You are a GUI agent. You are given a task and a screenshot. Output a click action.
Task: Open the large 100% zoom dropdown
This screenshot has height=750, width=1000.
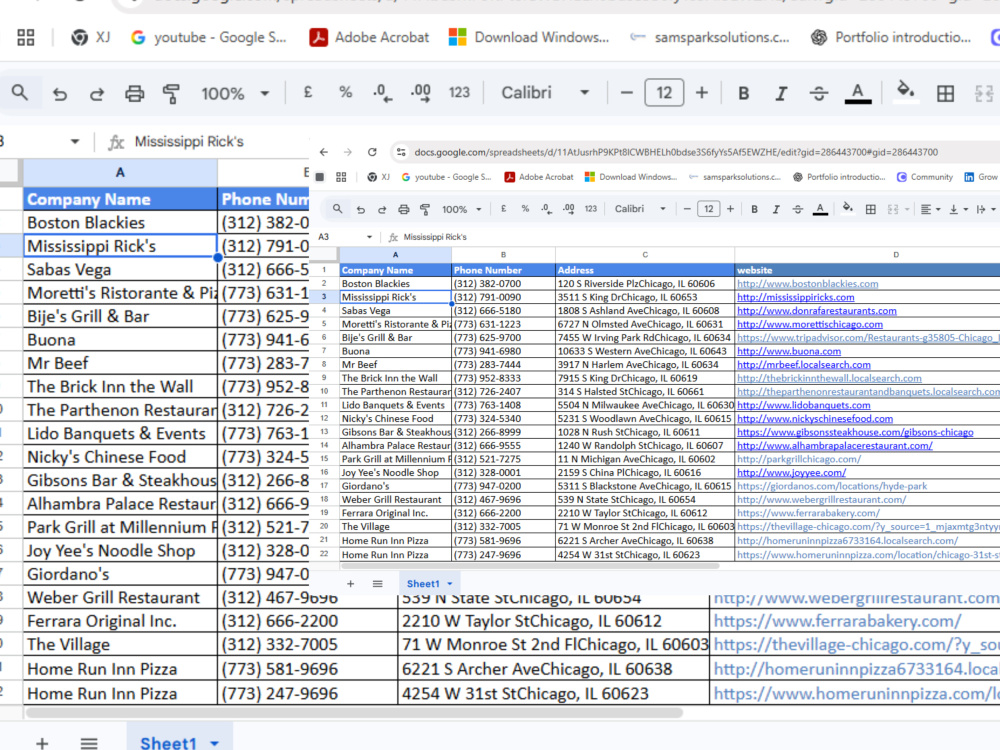coord(235,94)
